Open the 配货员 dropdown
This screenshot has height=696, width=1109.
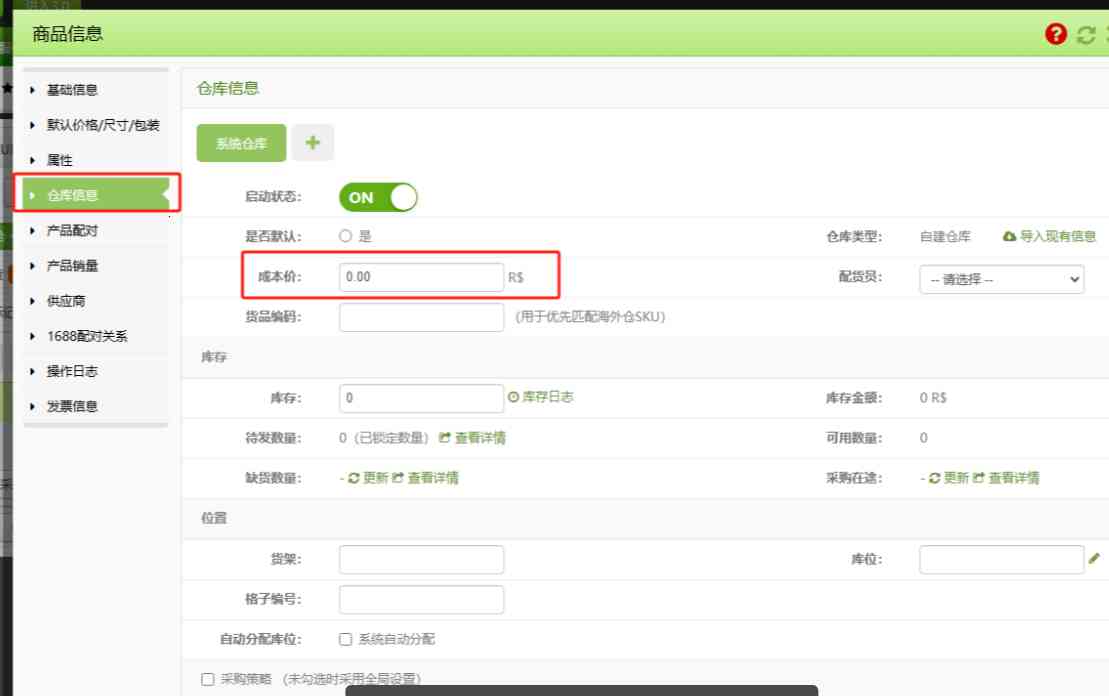tap(1000, 279)
